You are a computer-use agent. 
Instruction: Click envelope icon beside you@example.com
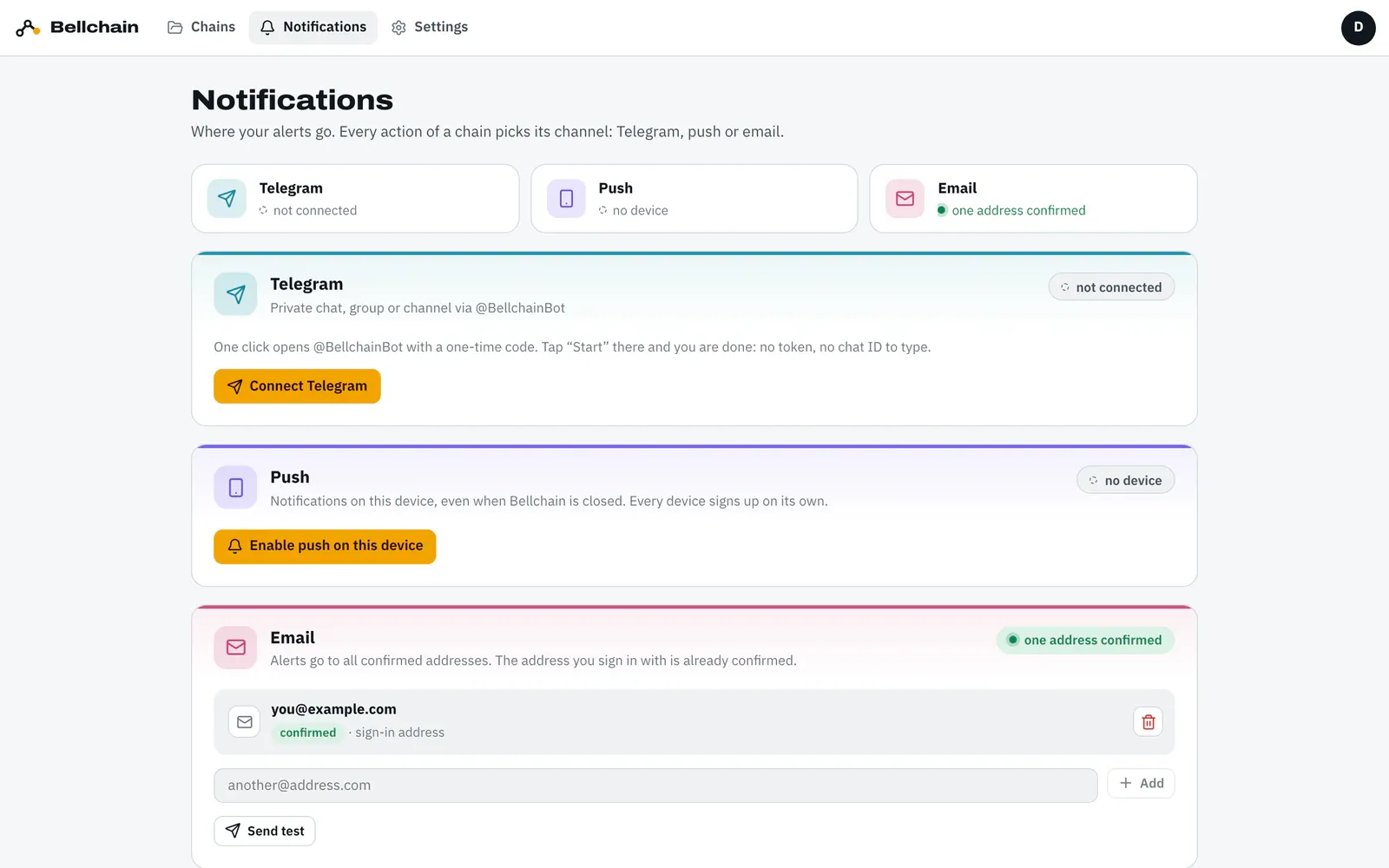245,722
